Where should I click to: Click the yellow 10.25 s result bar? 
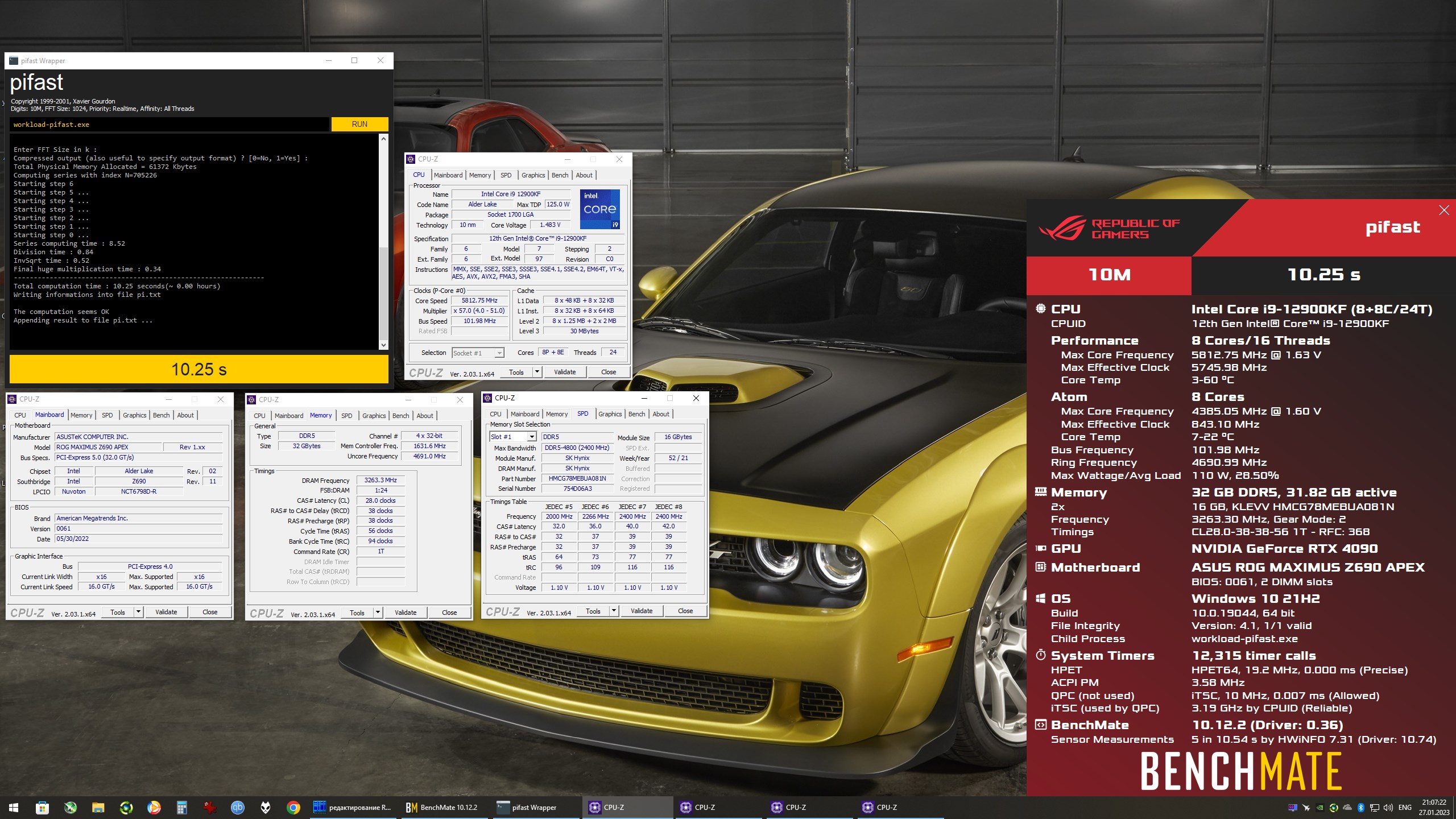pyautogui.click(x=199, y=369)
